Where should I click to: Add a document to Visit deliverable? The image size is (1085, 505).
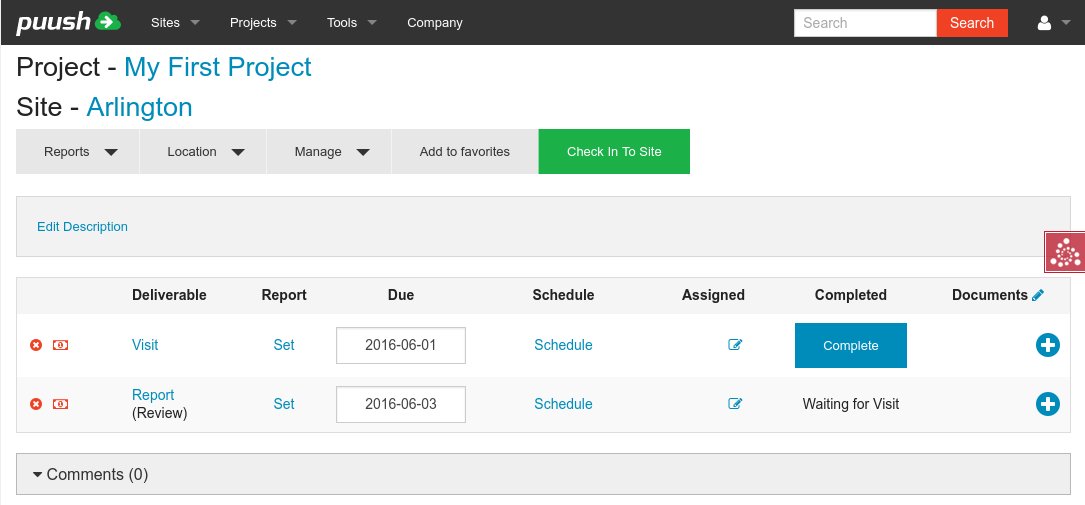(x=1047, y=345)
